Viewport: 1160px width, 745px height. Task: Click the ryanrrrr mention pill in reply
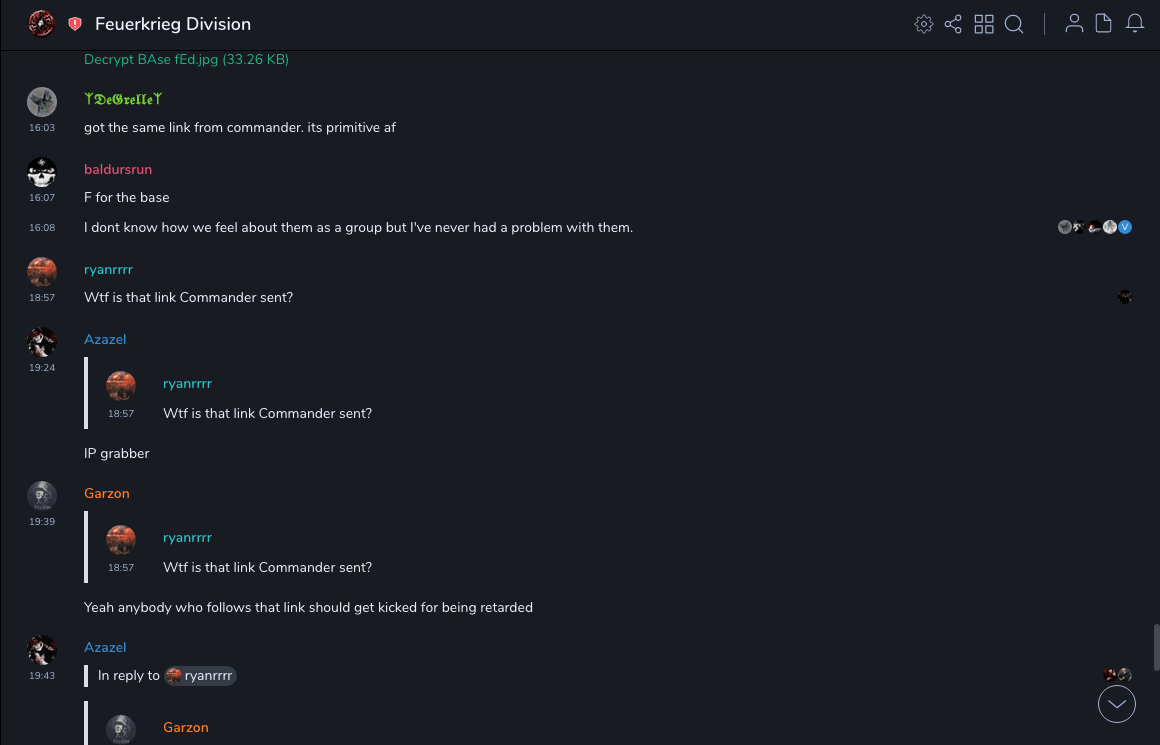point(200,676)
